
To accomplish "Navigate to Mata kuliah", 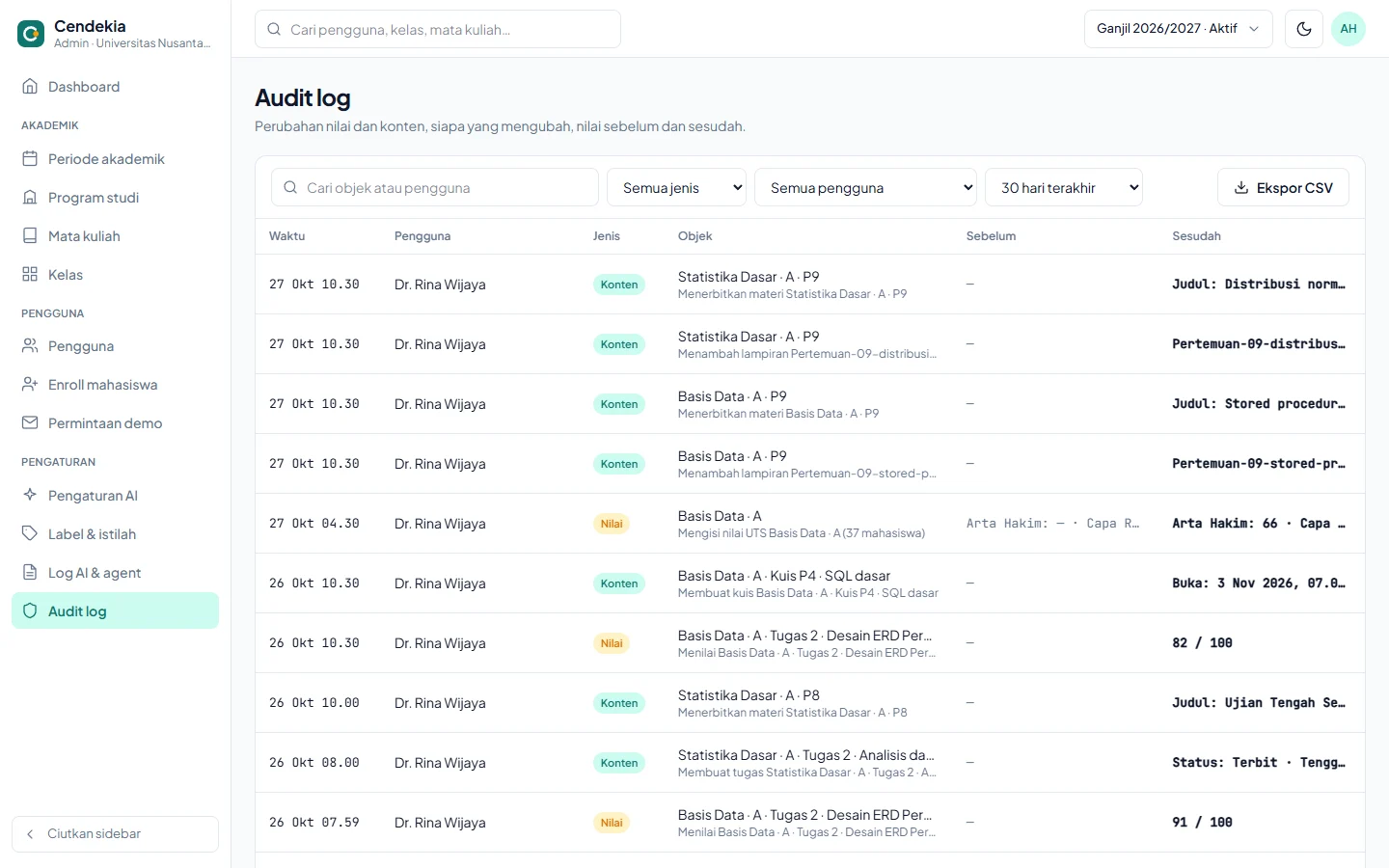I will (115, 235).
